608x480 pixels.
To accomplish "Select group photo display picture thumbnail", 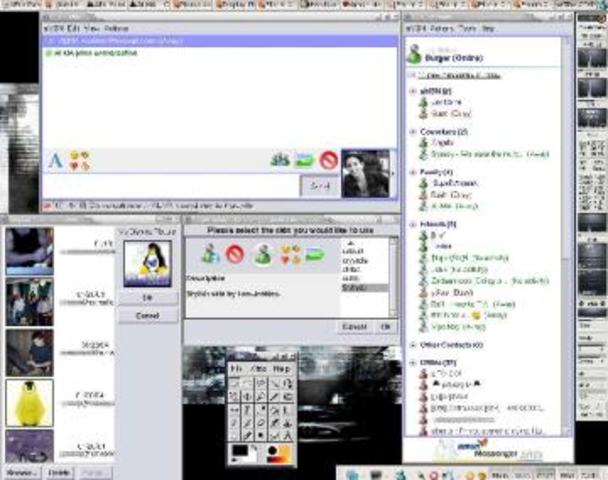I will pos(29,302).
